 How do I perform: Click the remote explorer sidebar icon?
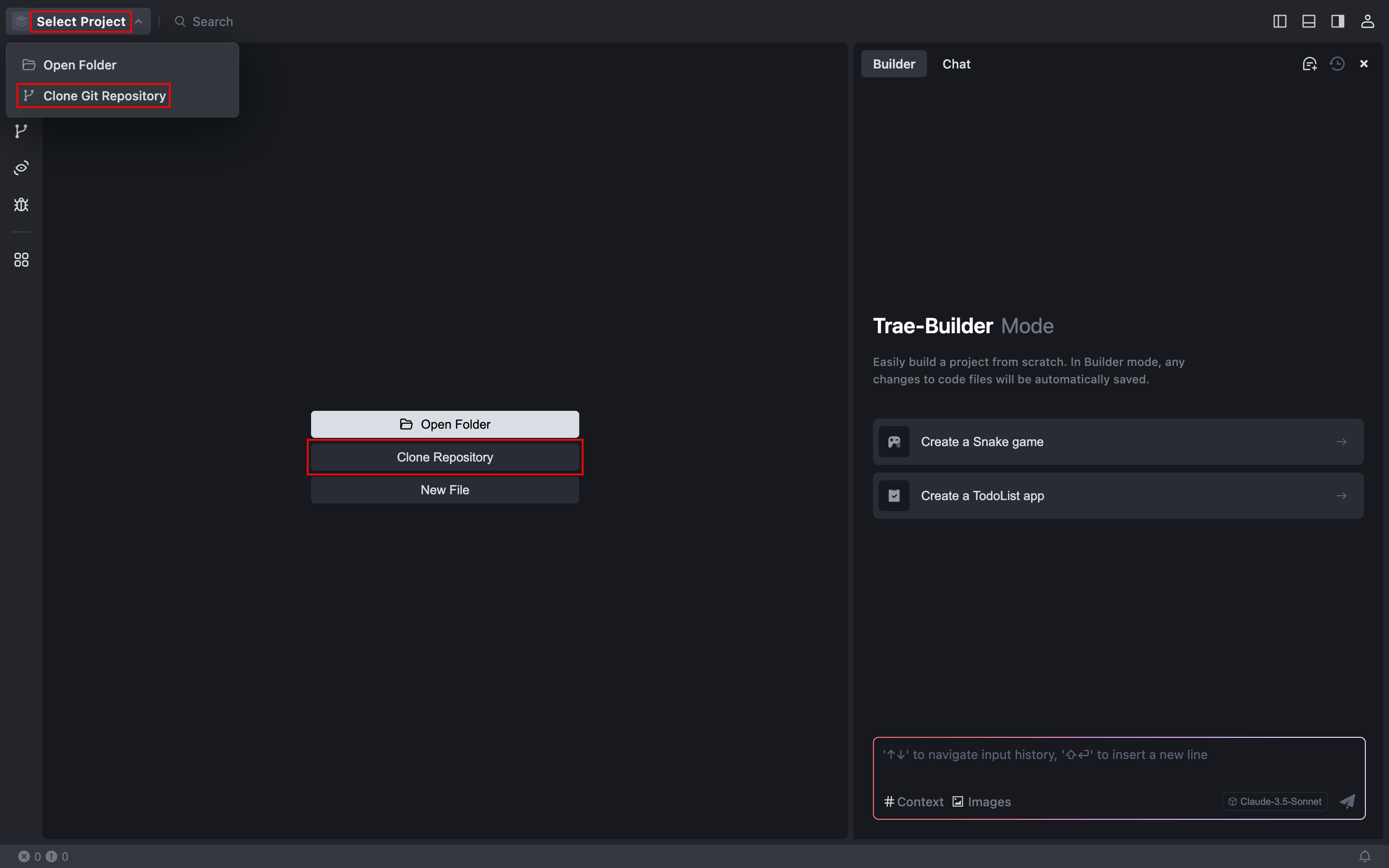(x=21, y=168)
